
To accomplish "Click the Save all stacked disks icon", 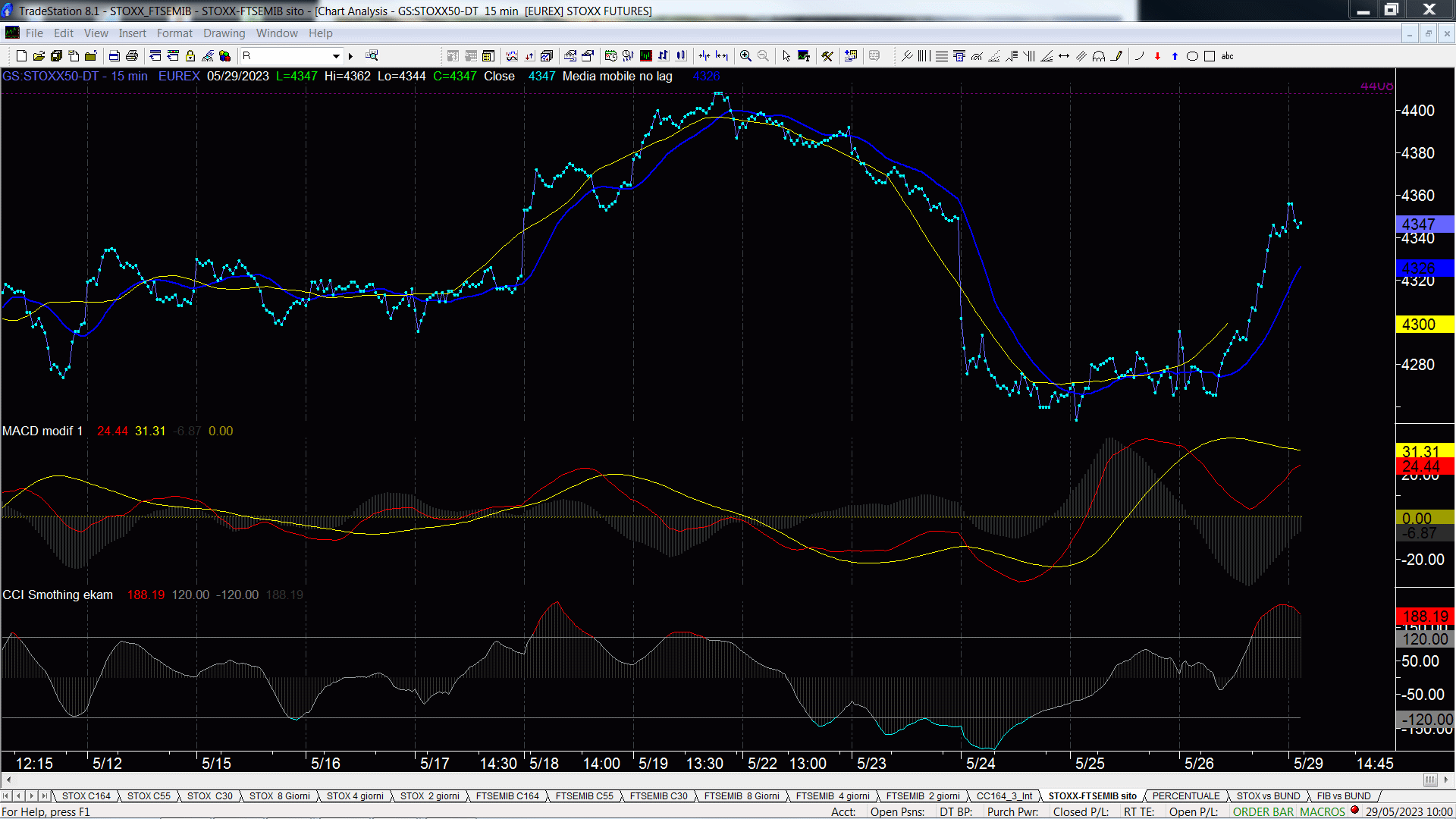I will pyautogui.click(x=56, y=56).
